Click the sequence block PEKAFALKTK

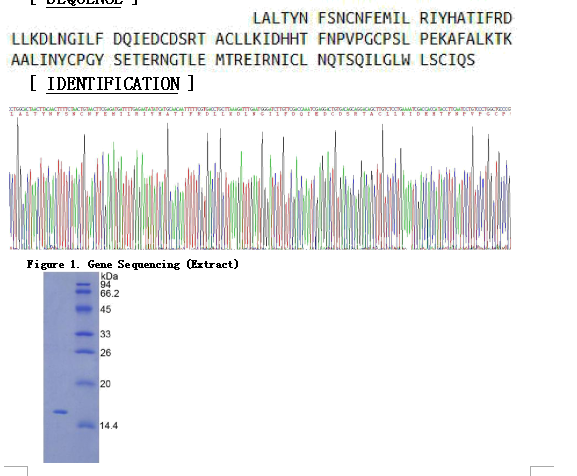(466, 39)
